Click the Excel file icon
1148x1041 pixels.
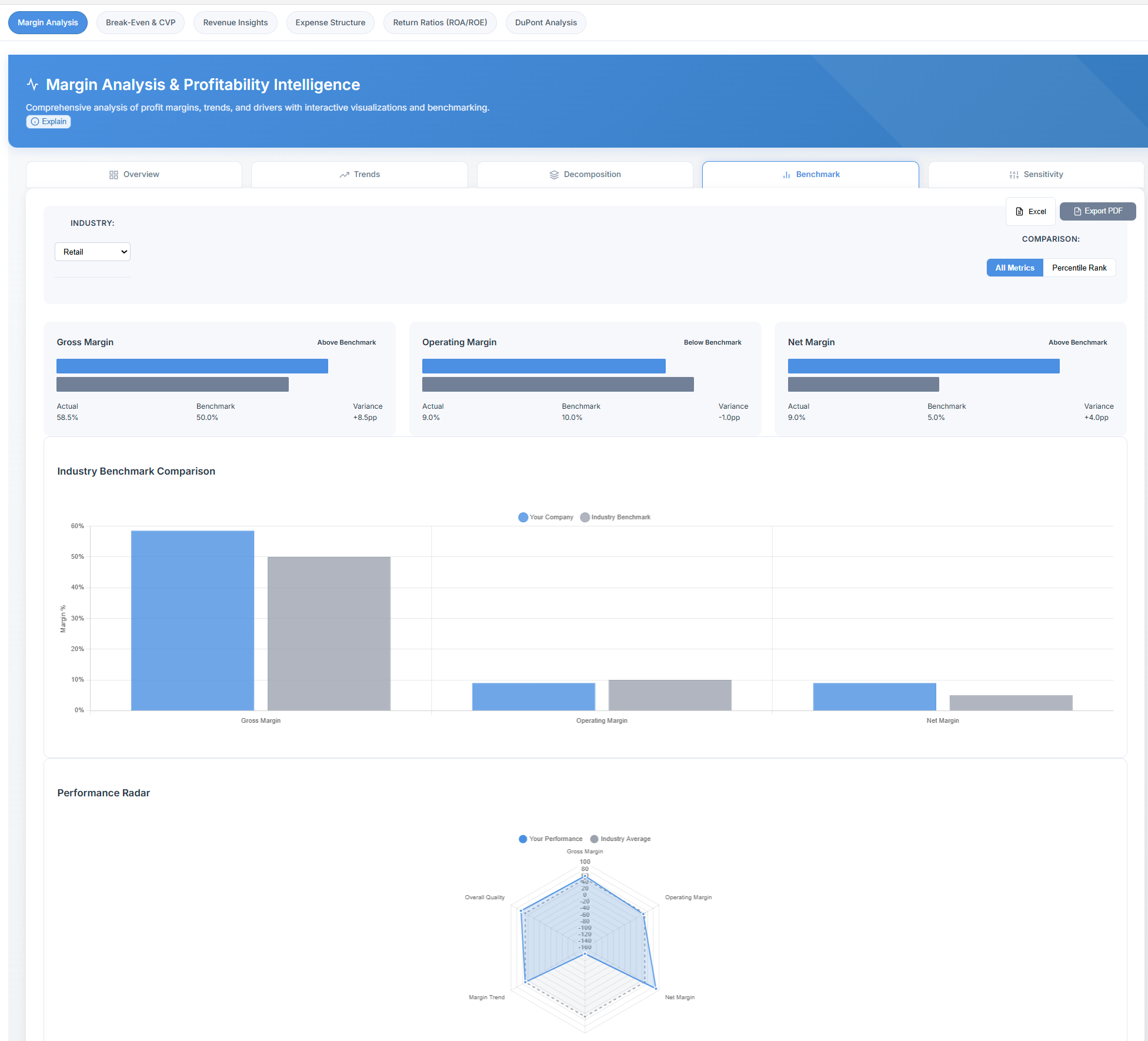(1020, 211)
